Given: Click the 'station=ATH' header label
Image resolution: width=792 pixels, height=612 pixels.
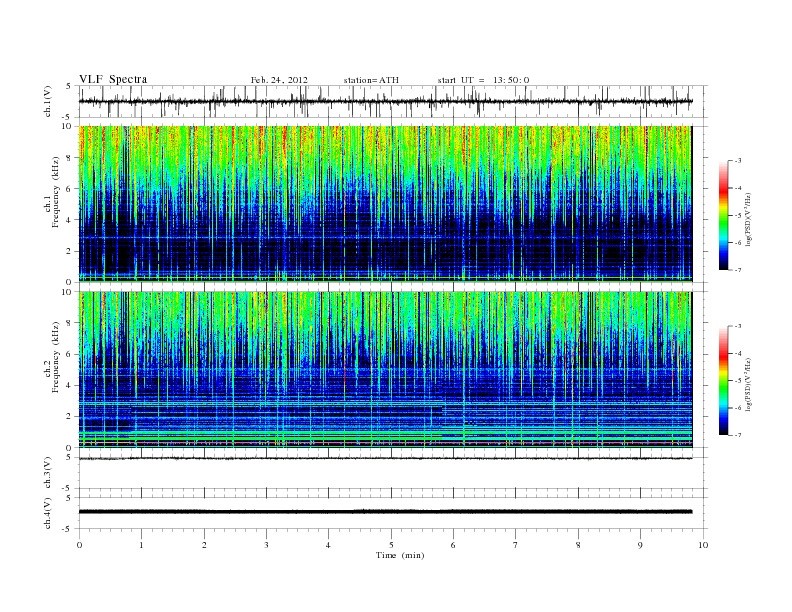Looking at the screenshot, I should point(371,80).
